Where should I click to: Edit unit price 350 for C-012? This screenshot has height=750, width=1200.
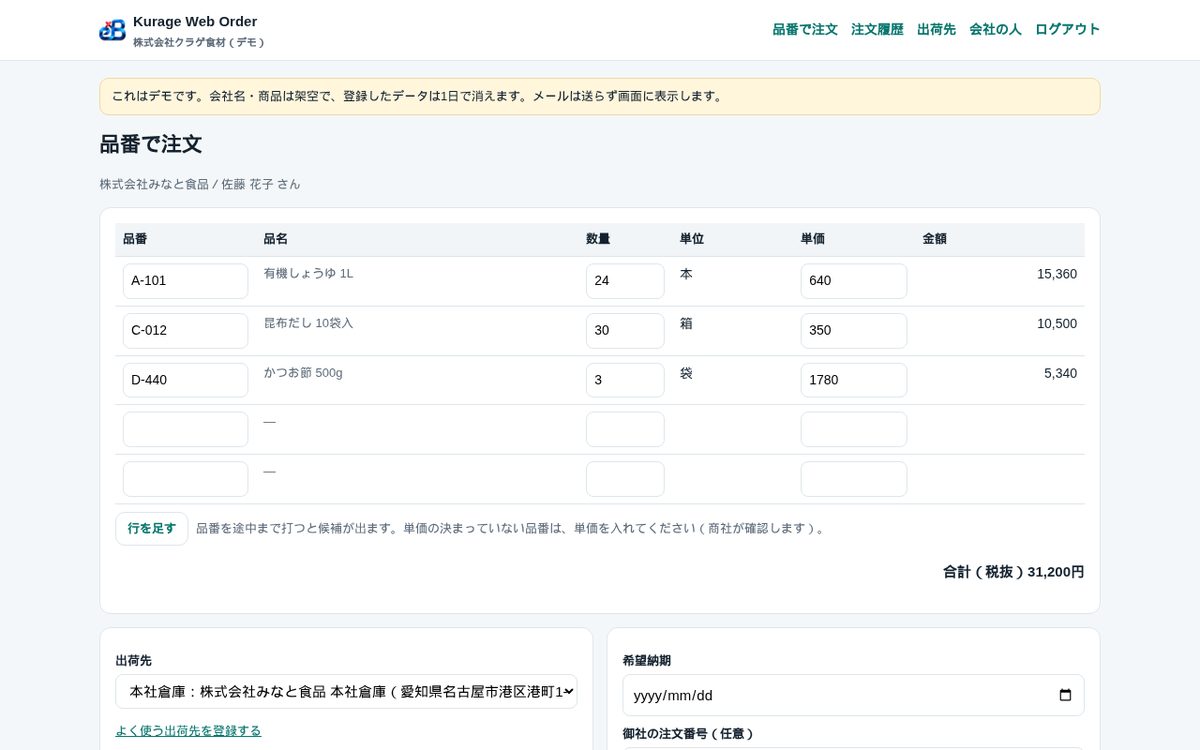[854, 331]
